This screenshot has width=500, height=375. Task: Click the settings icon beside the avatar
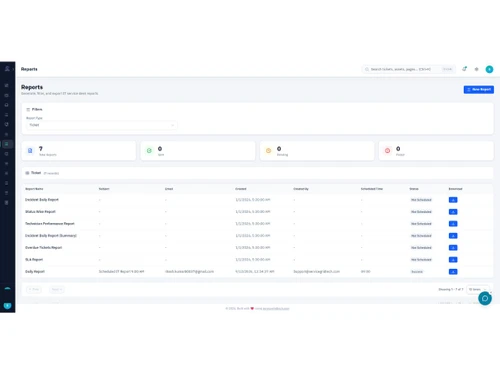click(477, 69)
